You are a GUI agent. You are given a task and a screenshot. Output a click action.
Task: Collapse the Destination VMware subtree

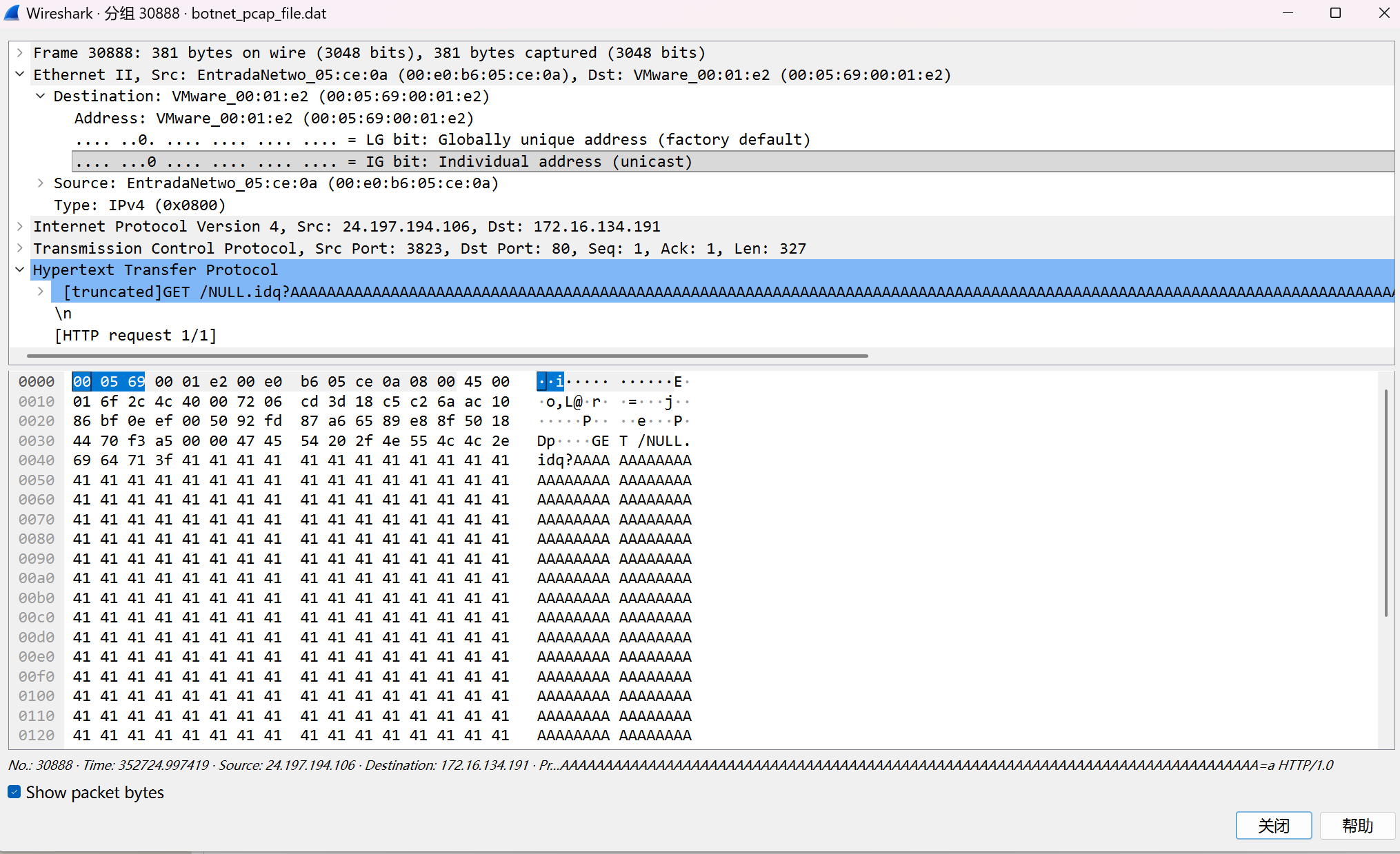pyautogui.click(x=41, y=96)
